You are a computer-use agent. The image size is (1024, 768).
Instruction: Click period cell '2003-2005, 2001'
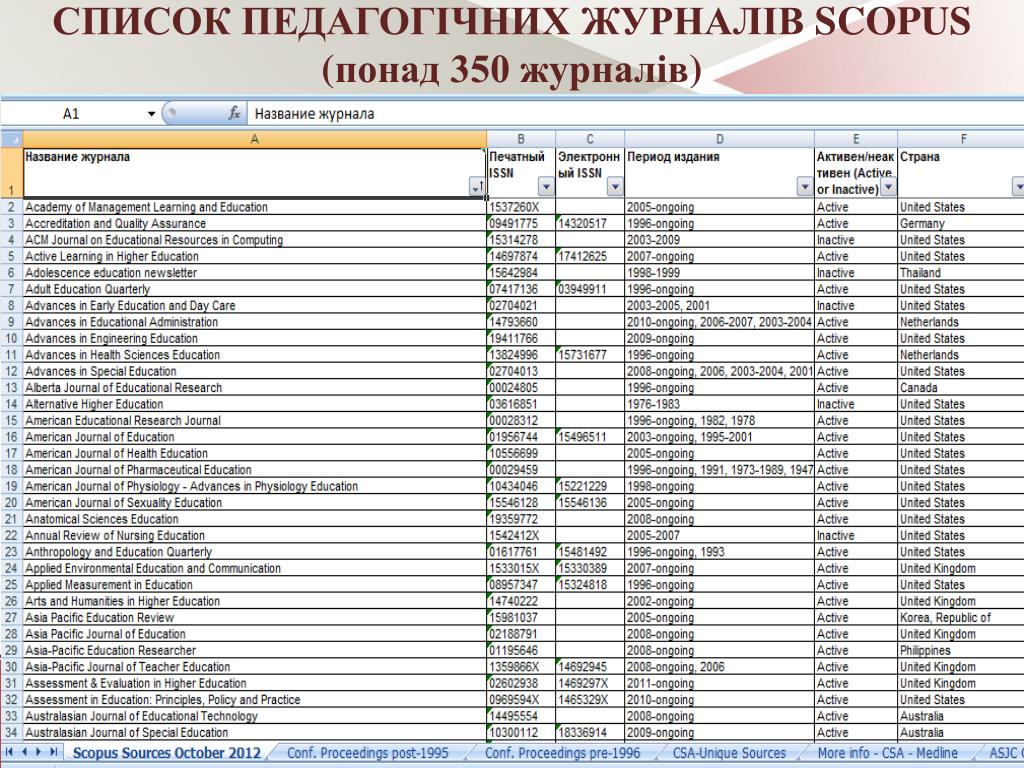[720, 306]
